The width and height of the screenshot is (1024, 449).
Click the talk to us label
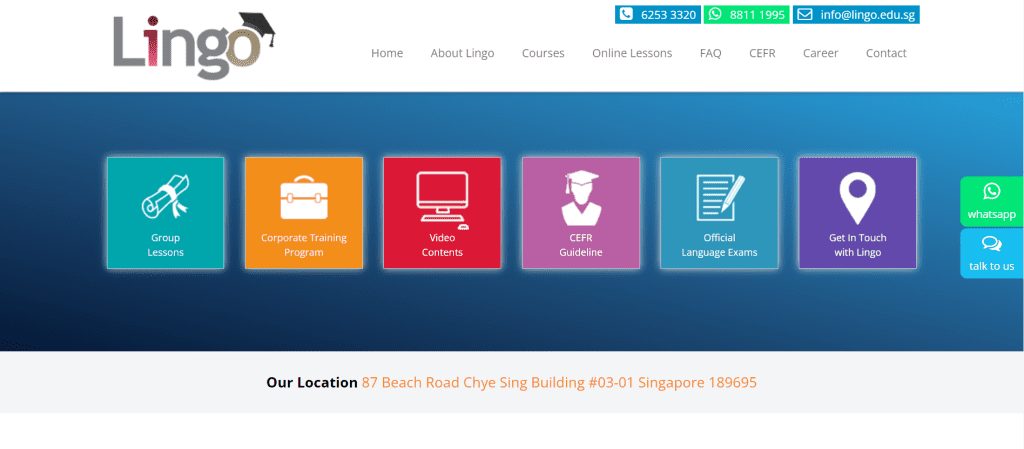coord(991,266)
